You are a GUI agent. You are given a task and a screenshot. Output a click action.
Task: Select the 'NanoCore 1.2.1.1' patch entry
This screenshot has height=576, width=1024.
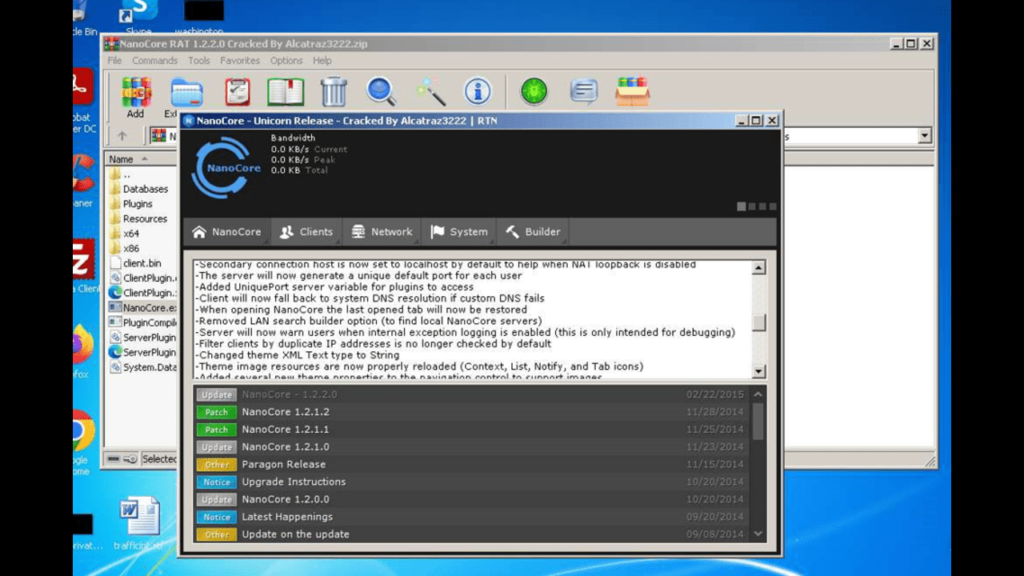point(472,430)
